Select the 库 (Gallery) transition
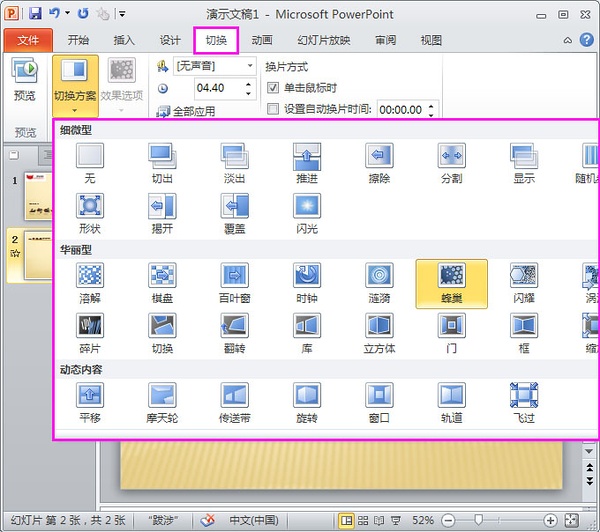Screen dimensions: 600x532 tap(307, 333)
